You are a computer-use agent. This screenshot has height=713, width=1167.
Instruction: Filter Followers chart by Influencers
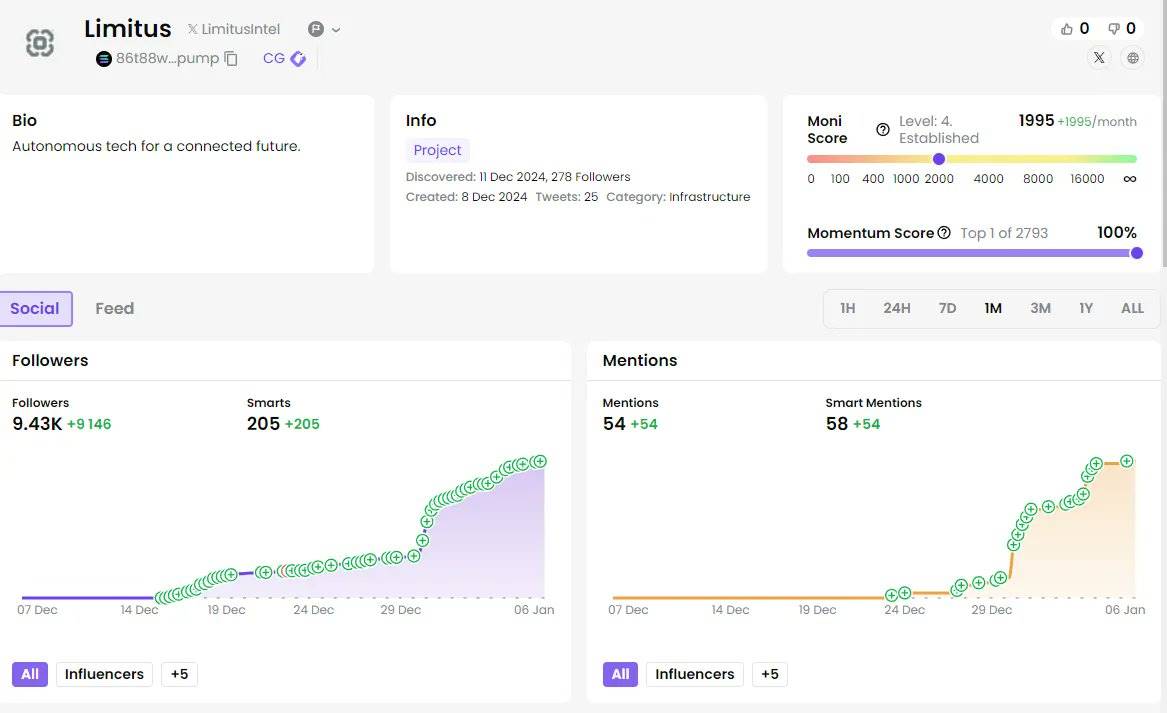(x=104, y=674)
